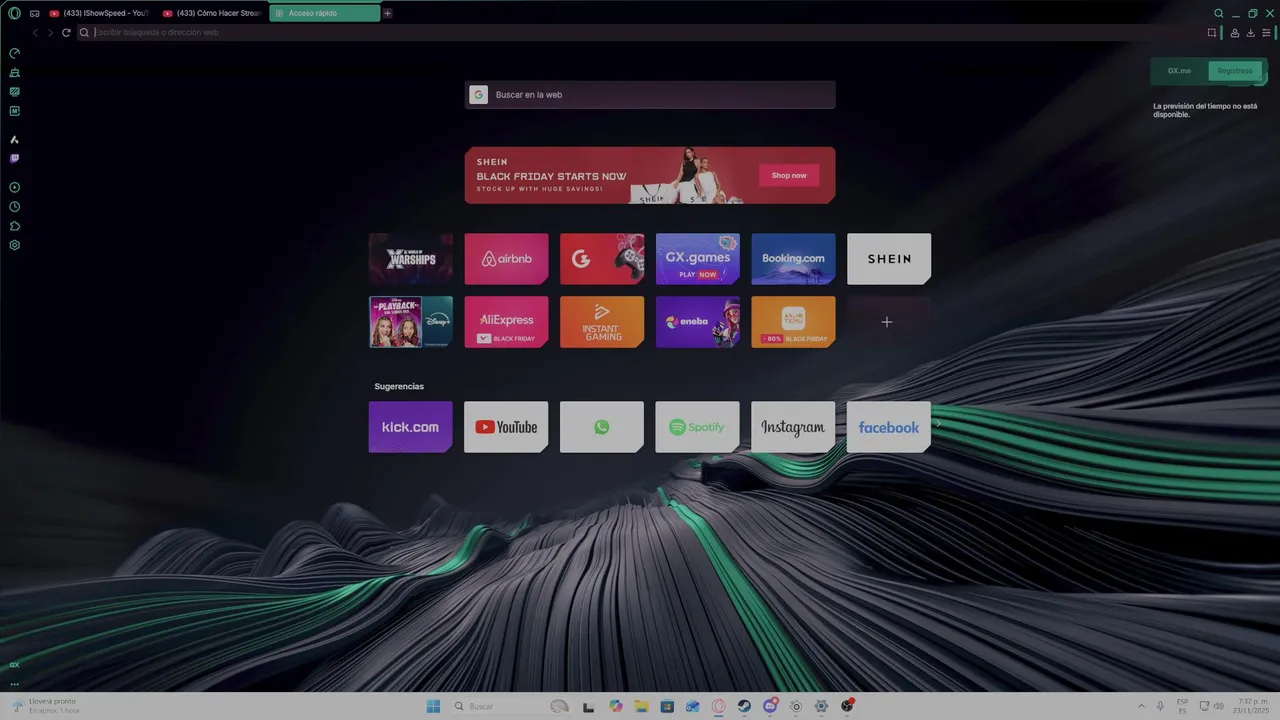Open History clock icon in sidebar

[14, 206]
